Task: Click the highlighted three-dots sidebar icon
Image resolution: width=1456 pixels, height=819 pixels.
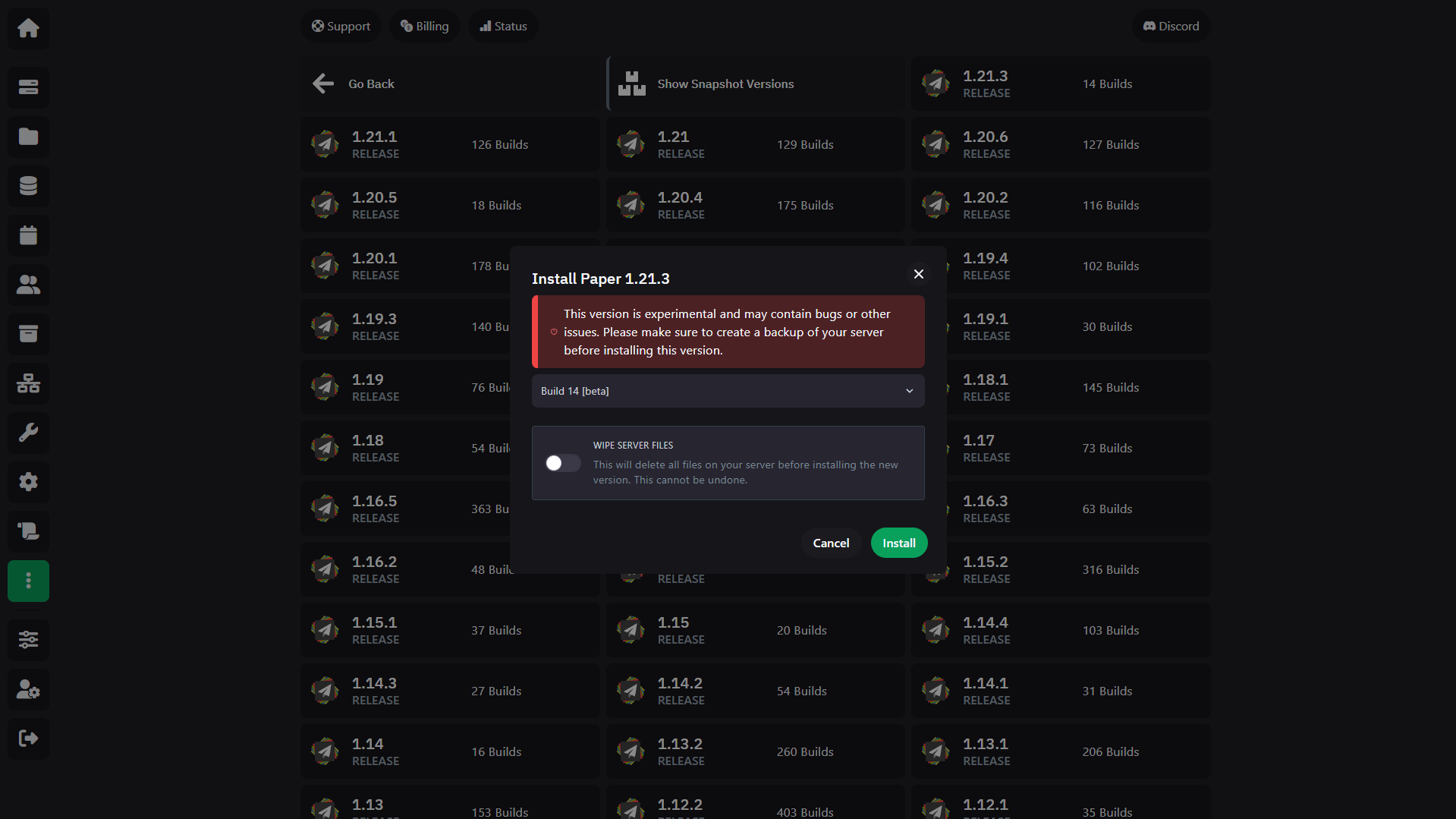Action: point(28,581)
